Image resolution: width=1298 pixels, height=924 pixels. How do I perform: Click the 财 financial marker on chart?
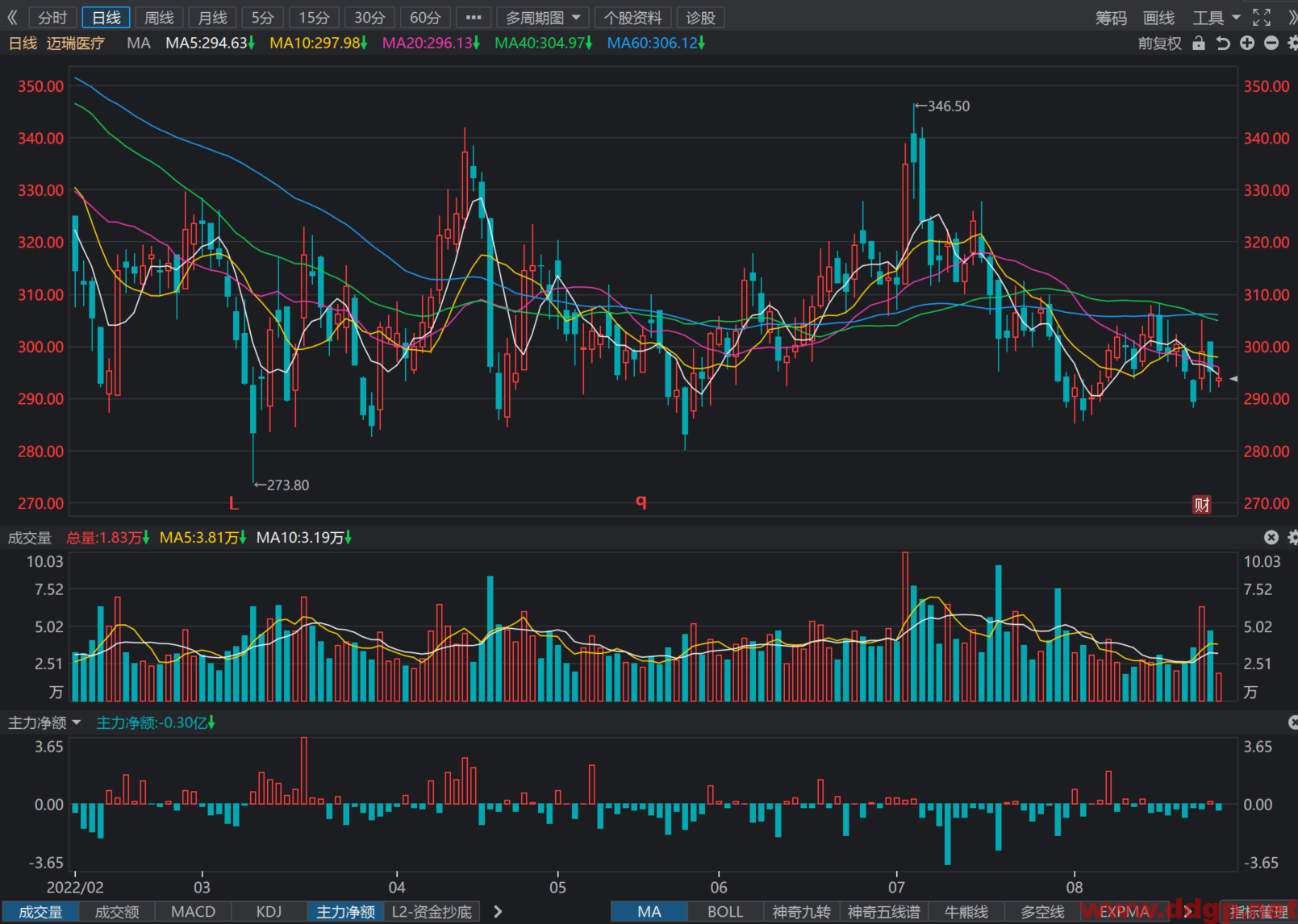pos(1202,505)
